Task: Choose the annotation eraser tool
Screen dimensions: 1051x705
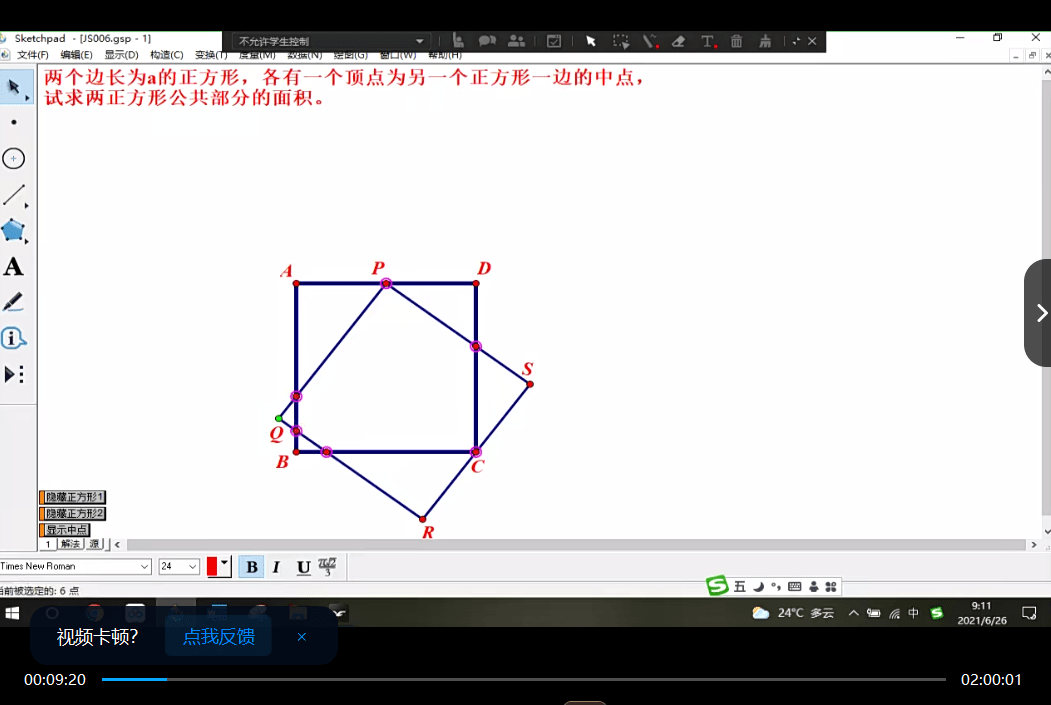Action: pos(678,41)
